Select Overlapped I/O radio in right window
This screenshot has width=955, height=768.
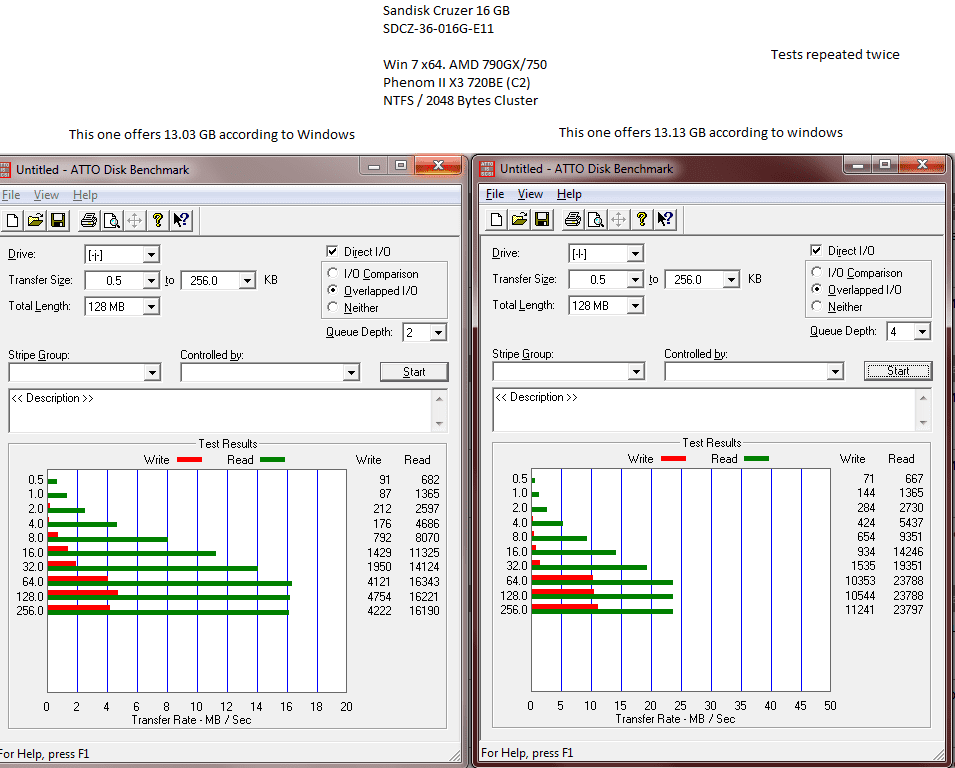817,289
